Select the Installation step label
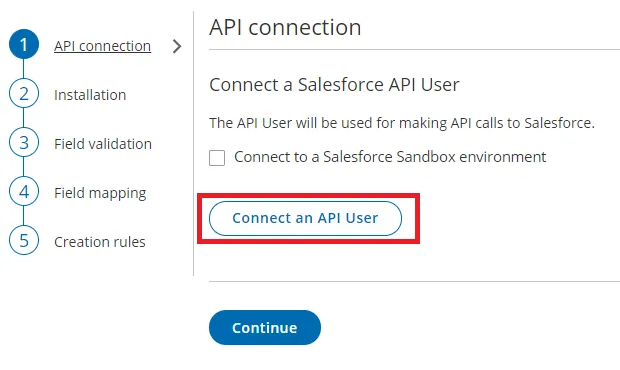Screen dimensions: 620x370 coord(90,95)
